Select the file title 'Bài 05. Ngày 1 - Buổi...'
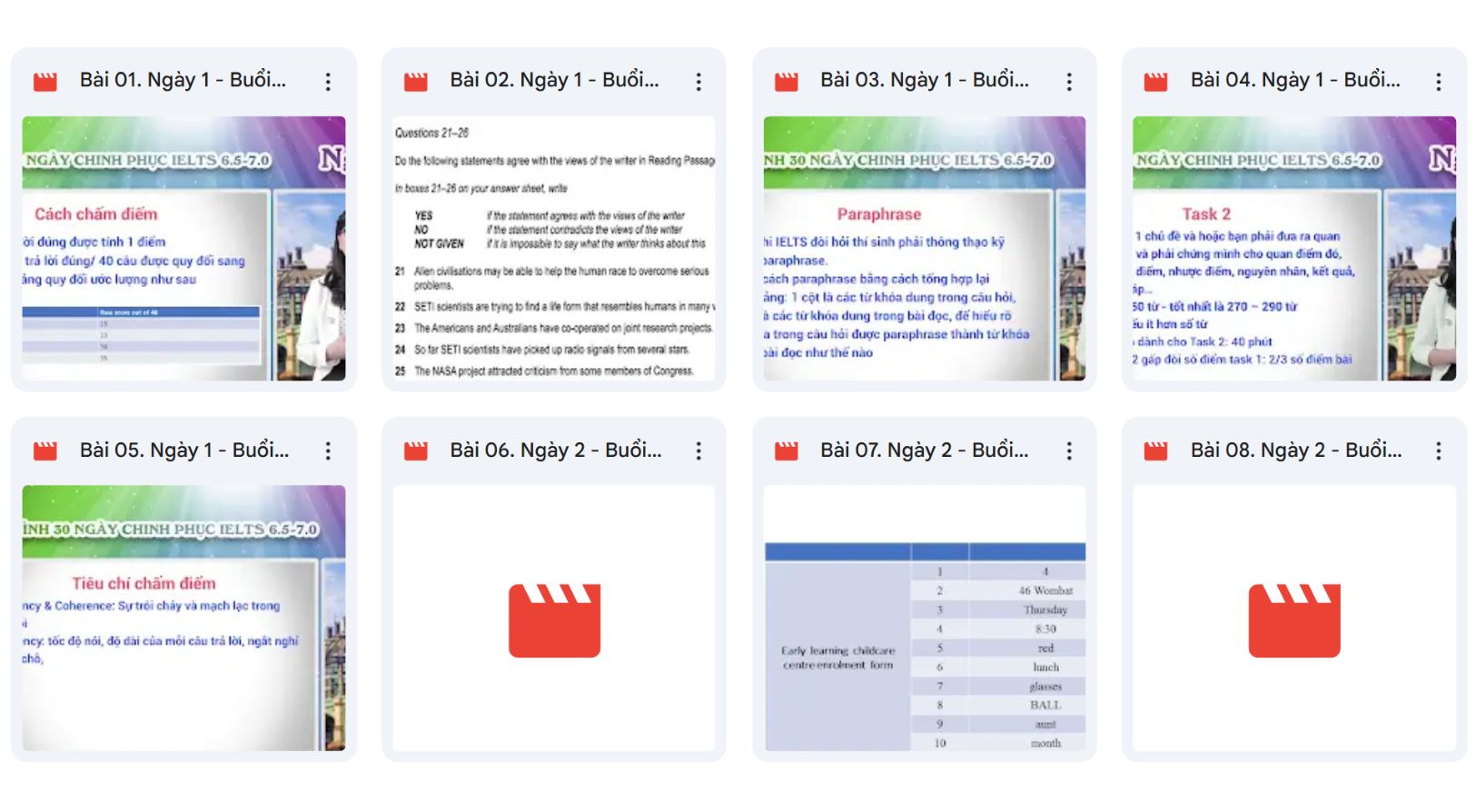 click(184, 450)
